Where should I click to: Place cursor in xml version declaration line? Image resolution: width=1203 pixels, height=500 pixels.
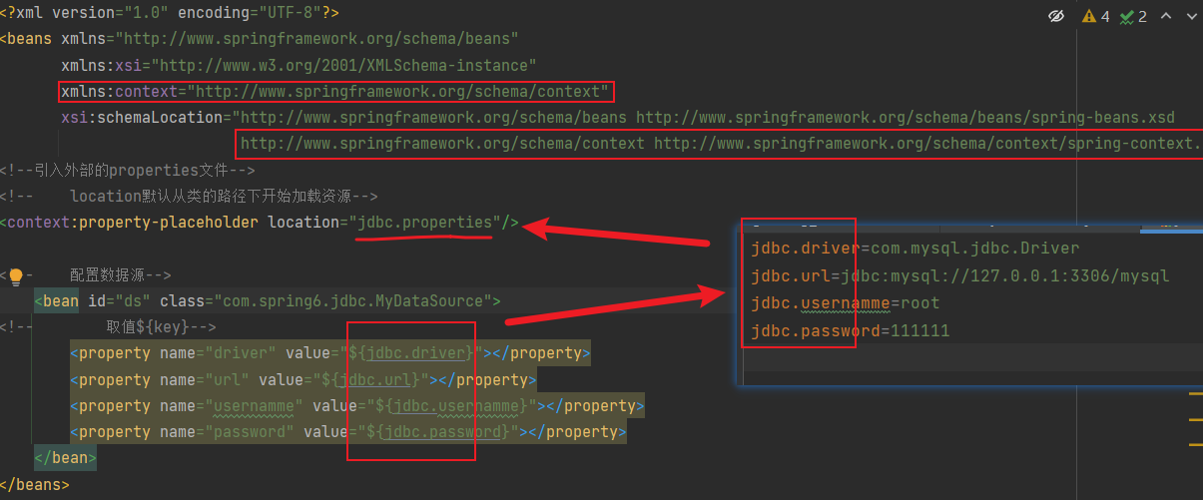[169, 13]
